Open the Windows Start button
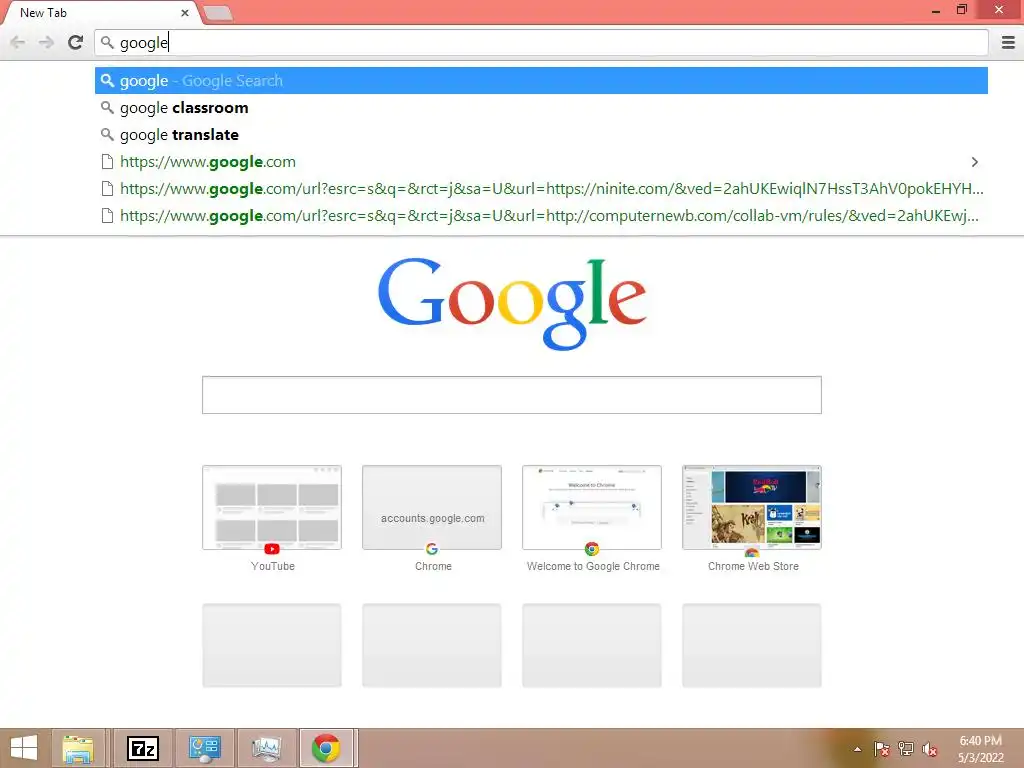Viewport: 1024px width, 768px height. (24, 748)
